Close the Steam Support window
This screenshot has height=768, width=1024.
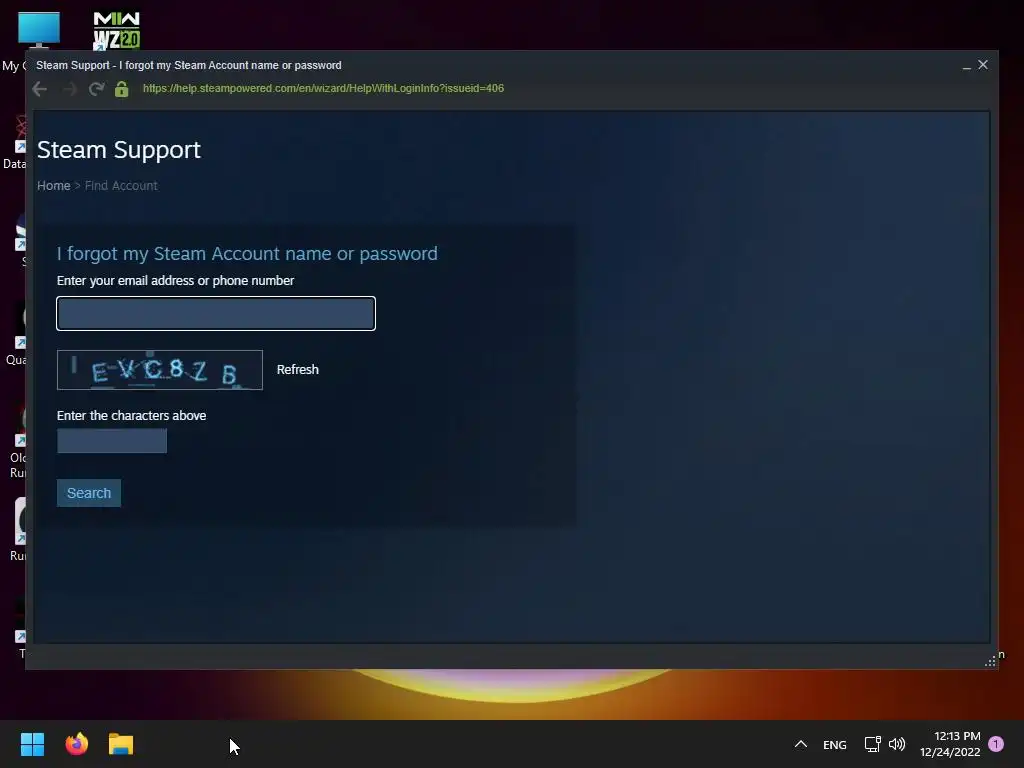click(x=983, y=65)
